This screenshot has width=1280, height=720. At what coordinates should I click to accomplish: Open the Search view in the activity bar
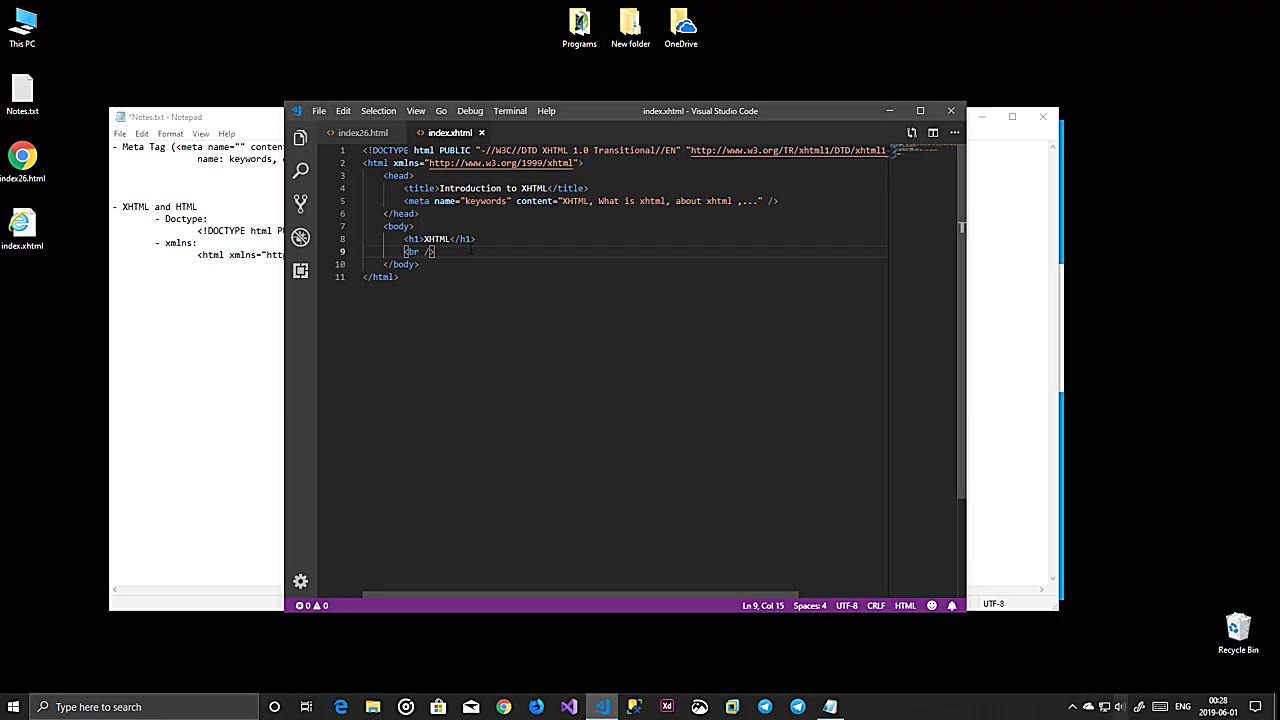[x=300, y=171]
